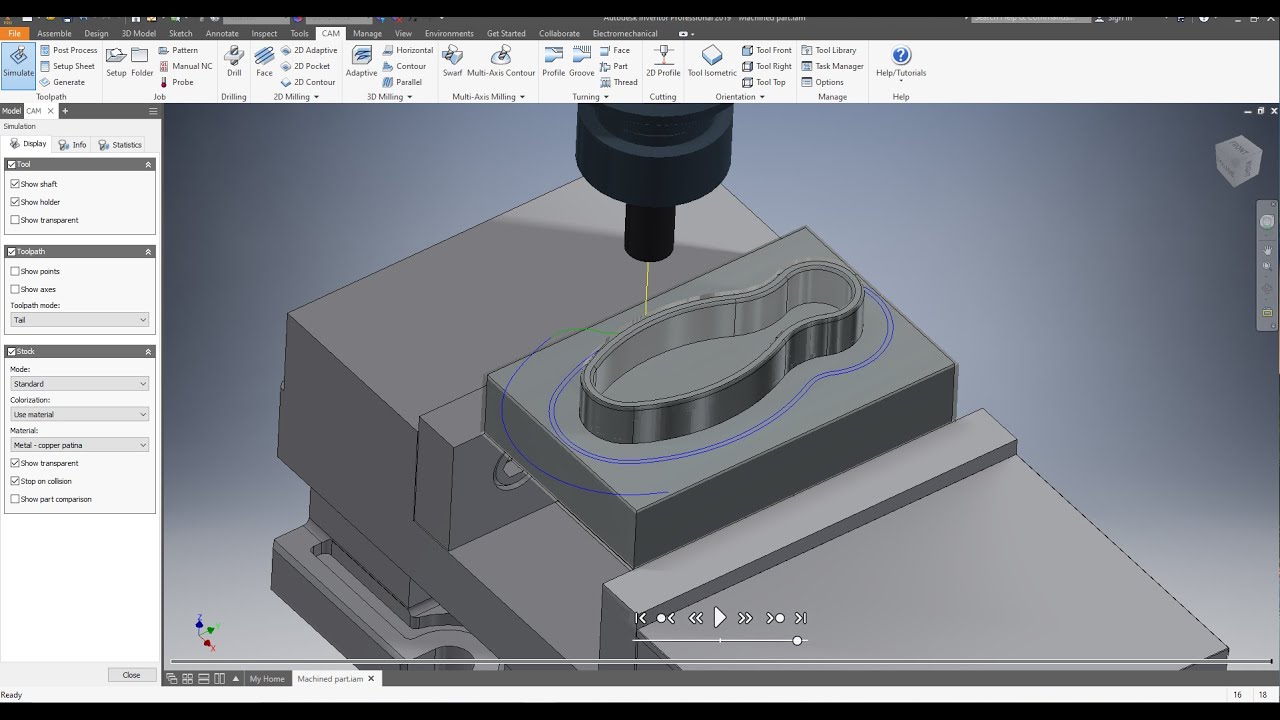This screenshot has width=1280, height=720.
Task: Select 2D Adaptive milling
Action: (x=309, y=50)
